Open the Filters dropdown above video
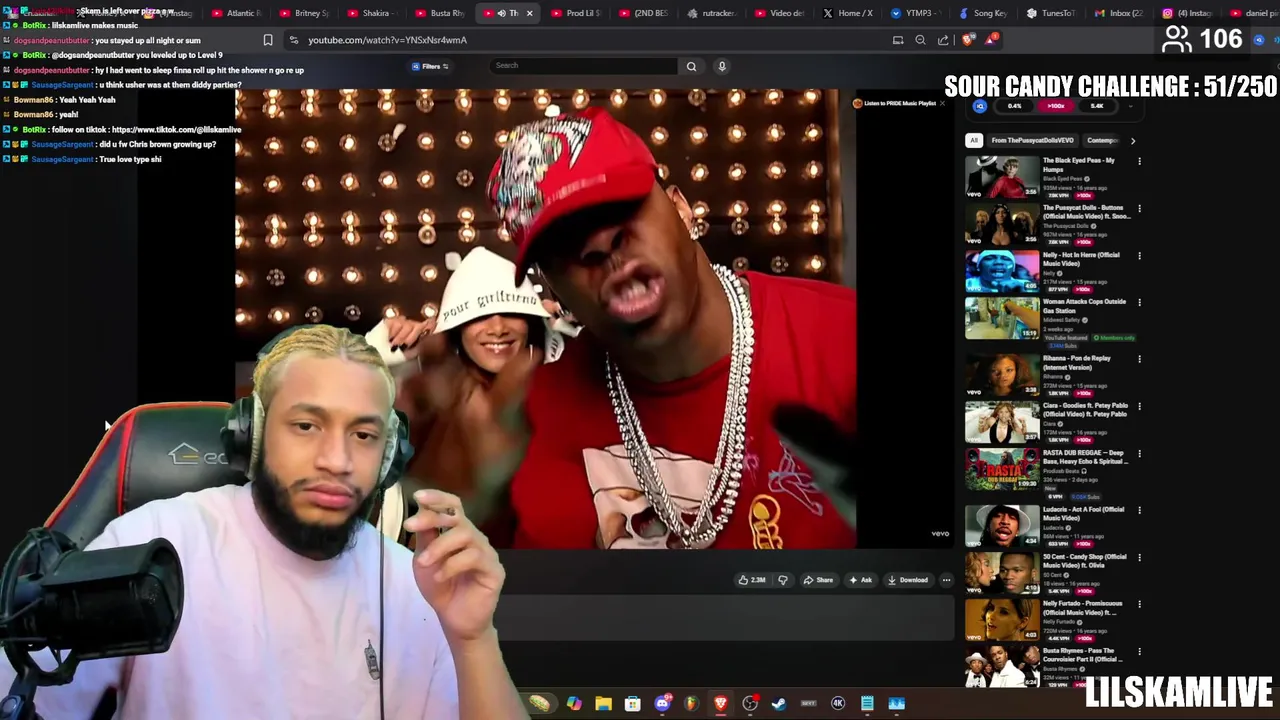1280x720 pixels. click(x=430, y=66)
